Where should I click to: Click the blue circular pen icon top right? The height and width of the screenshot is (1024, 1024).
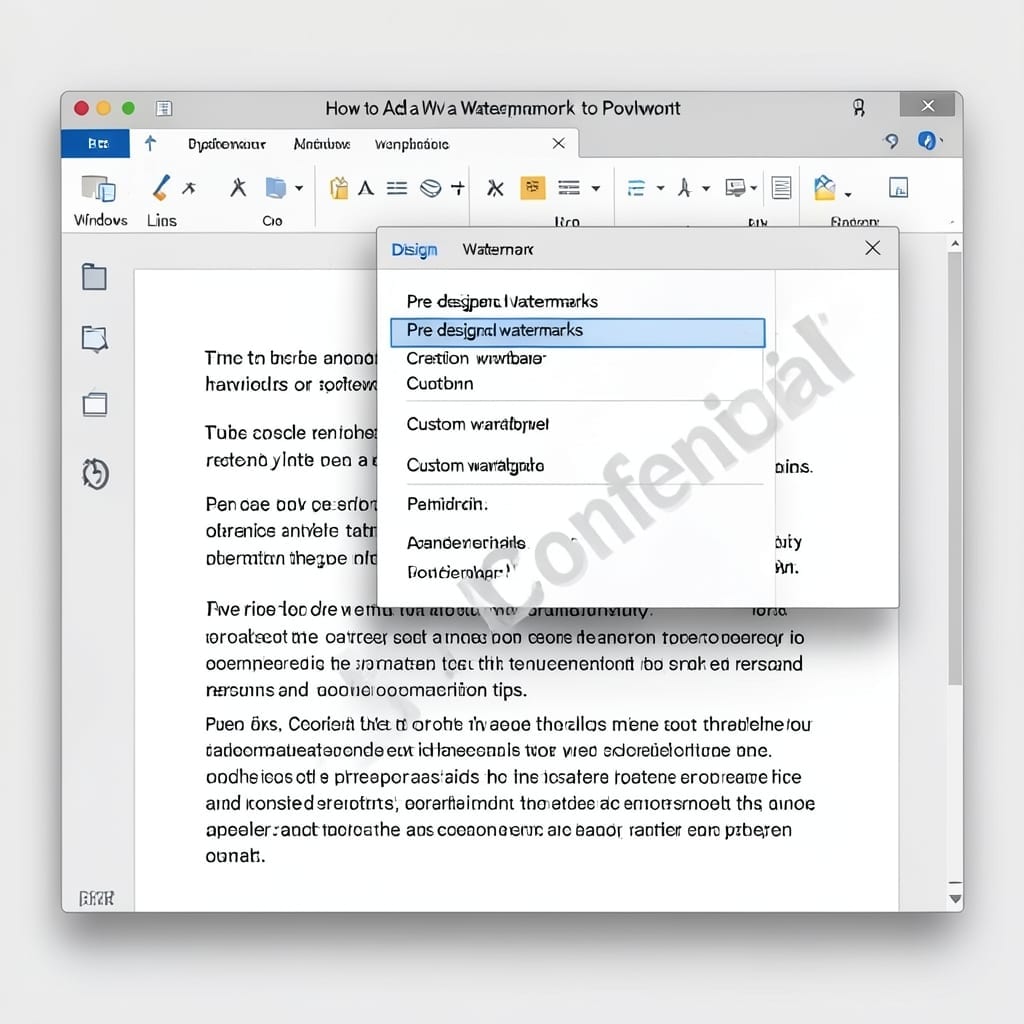pos(927,140)
